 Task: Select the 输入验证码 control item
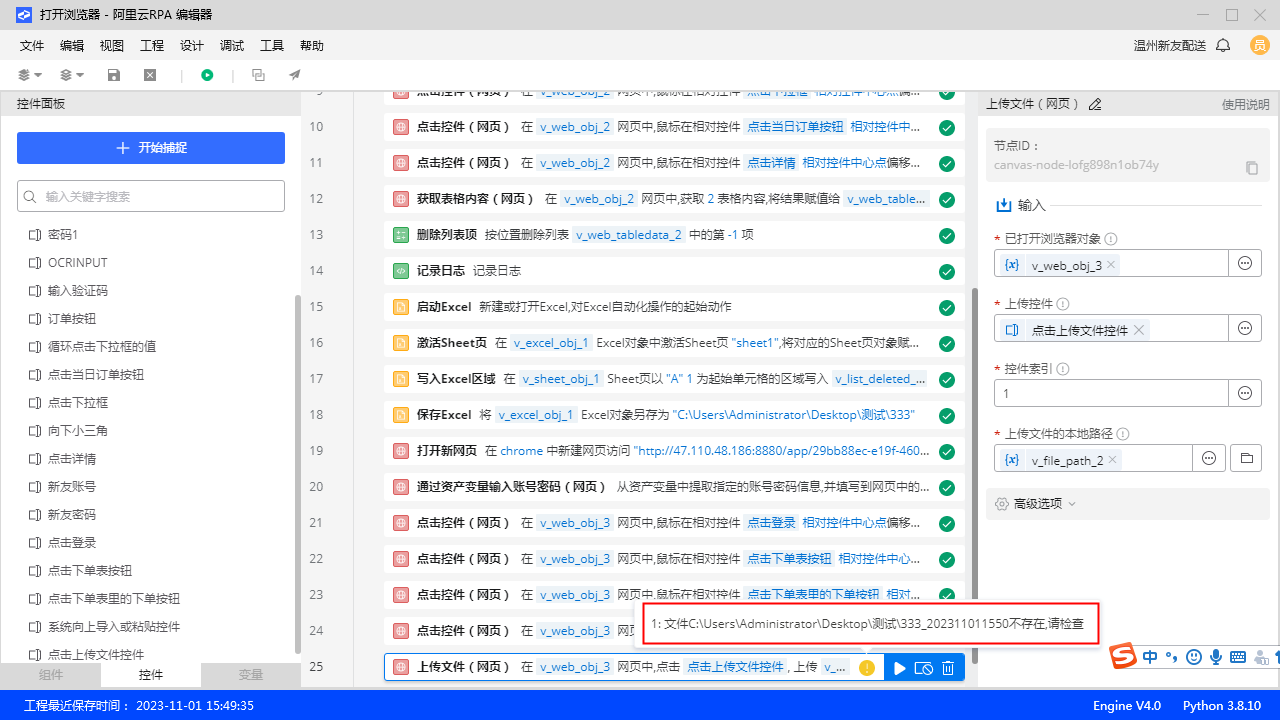(78, 290)
